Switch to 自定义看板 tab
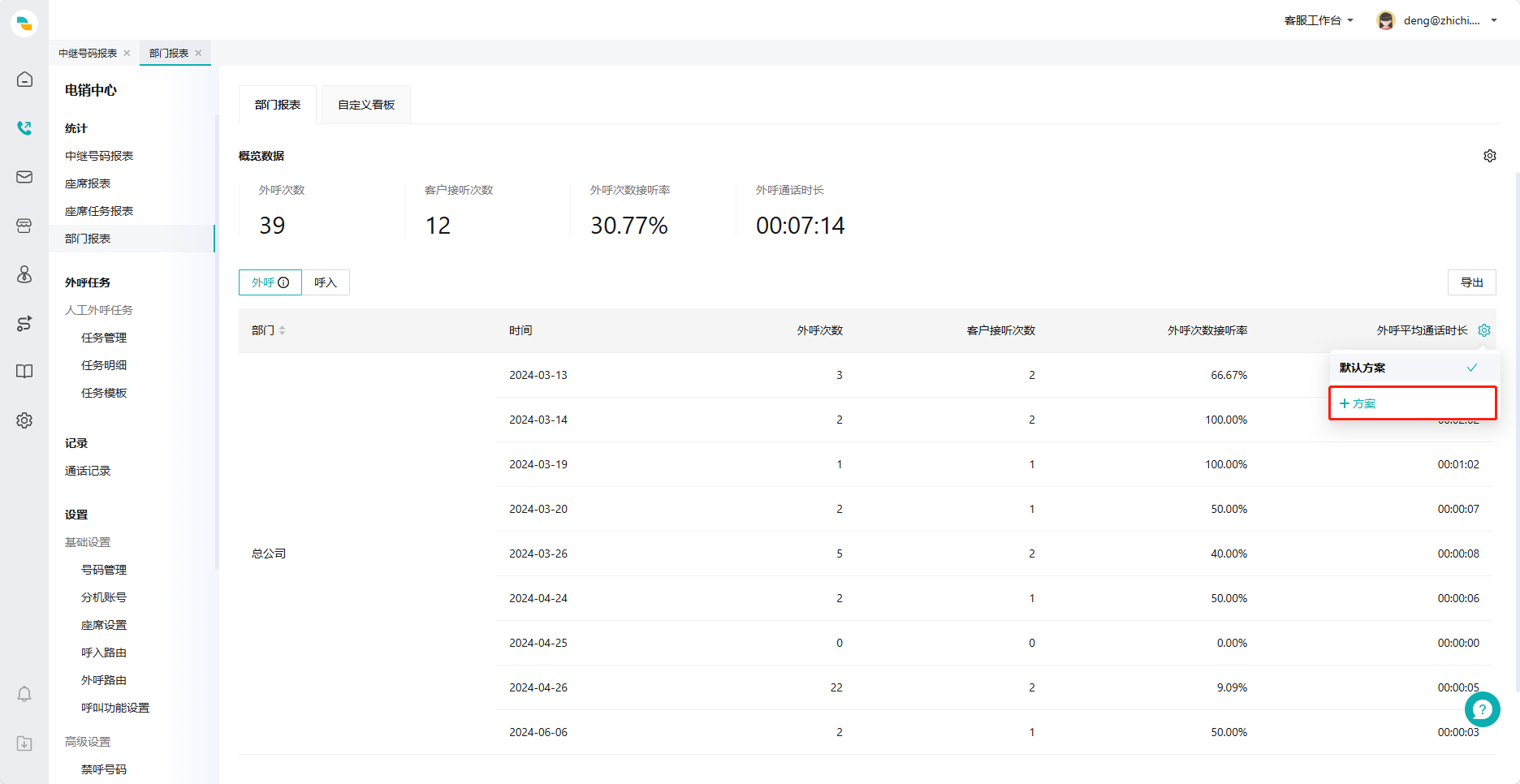 point(366,105)
